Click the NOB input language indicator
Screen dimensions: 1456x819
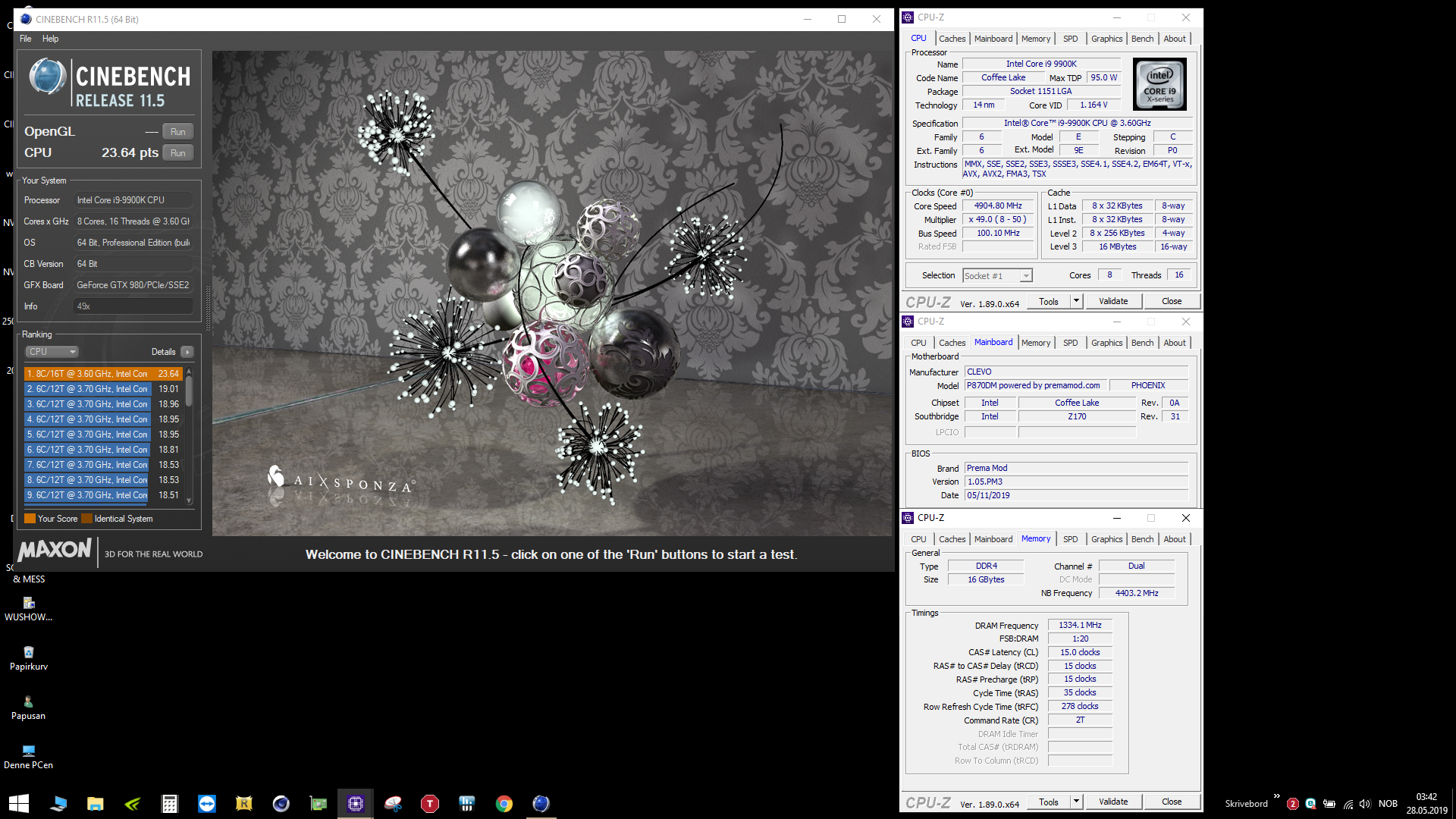click(1388, 804)
